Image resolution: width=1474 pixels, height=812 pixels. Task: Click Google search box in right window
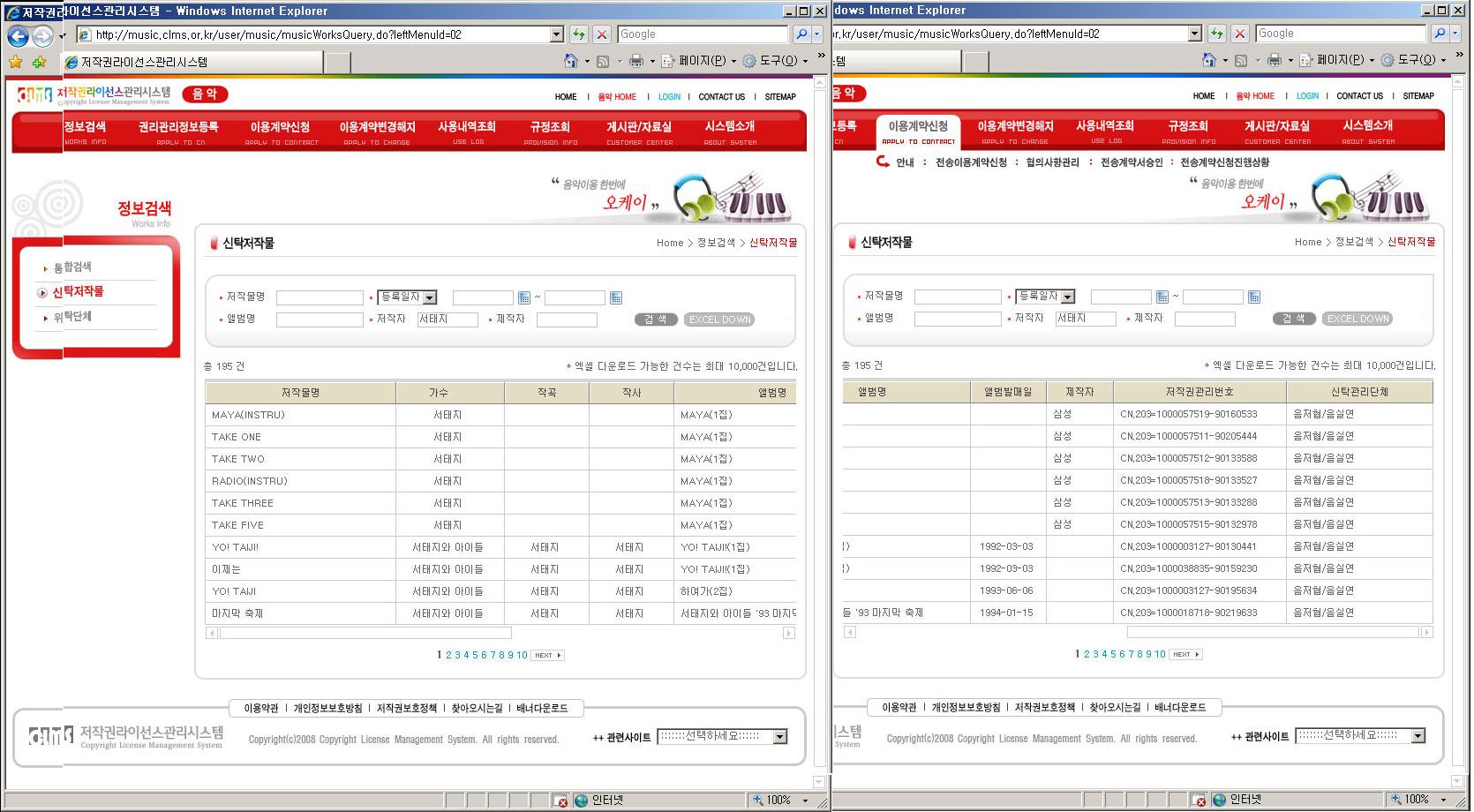[x=1341, y=34]
